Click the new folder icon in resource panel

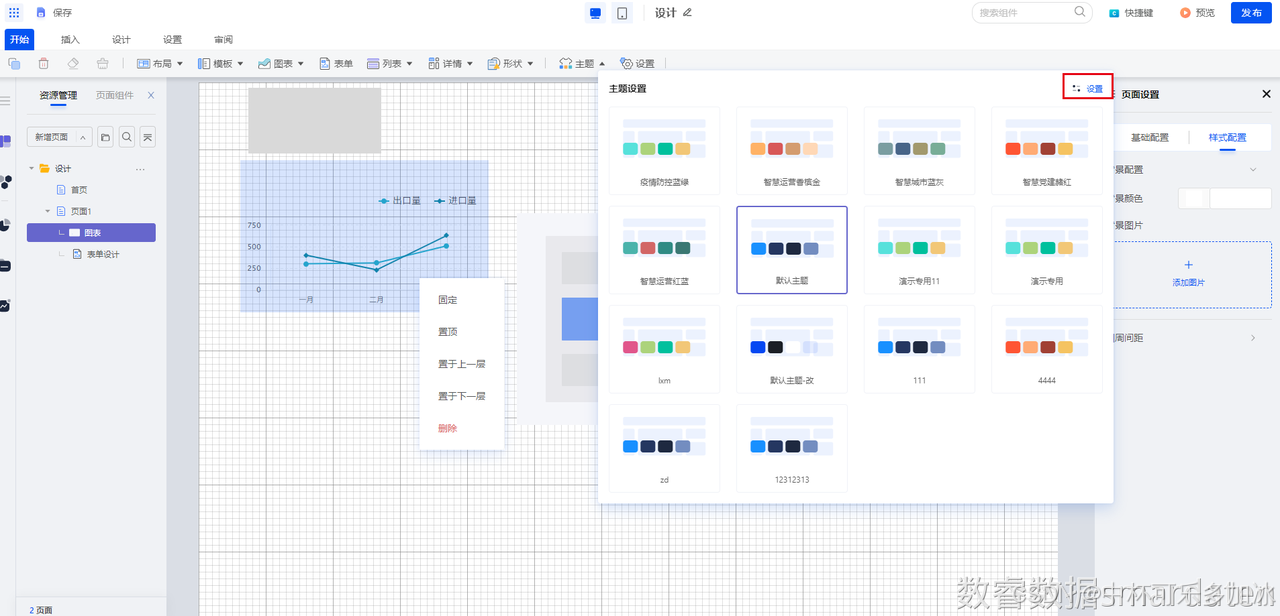tap(105, 137)
